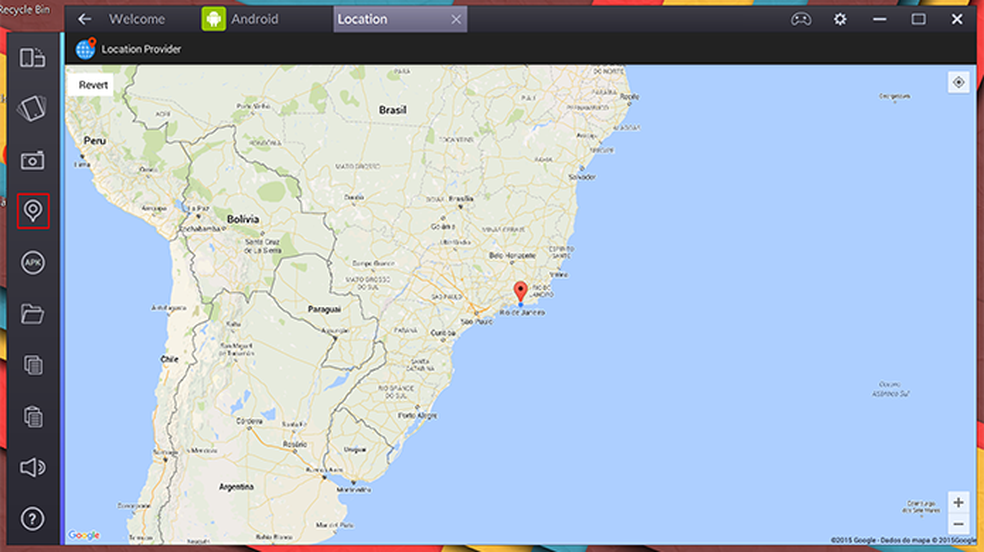984x552 pixels.
Task: Click the Google logo on map
Action: 84,535
